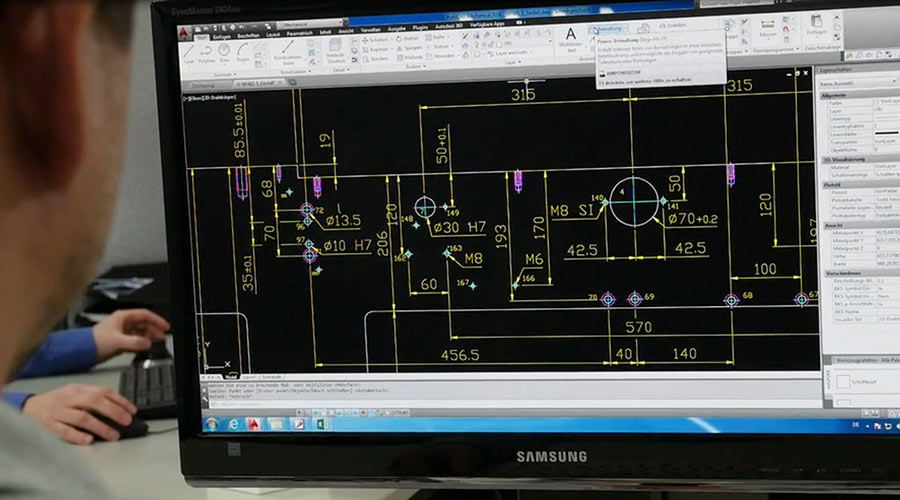Image resolution: width=900 pixels, height=500 pixels.
Task: Switch to the Beschriften ribbon tab
Action: [x=248, y=36]
